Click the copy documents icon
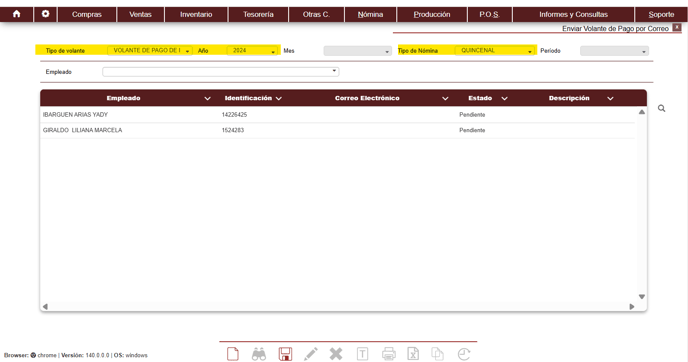Image resolution: width=688 pixels, height=362 pixels. click(x=437, y=354)
